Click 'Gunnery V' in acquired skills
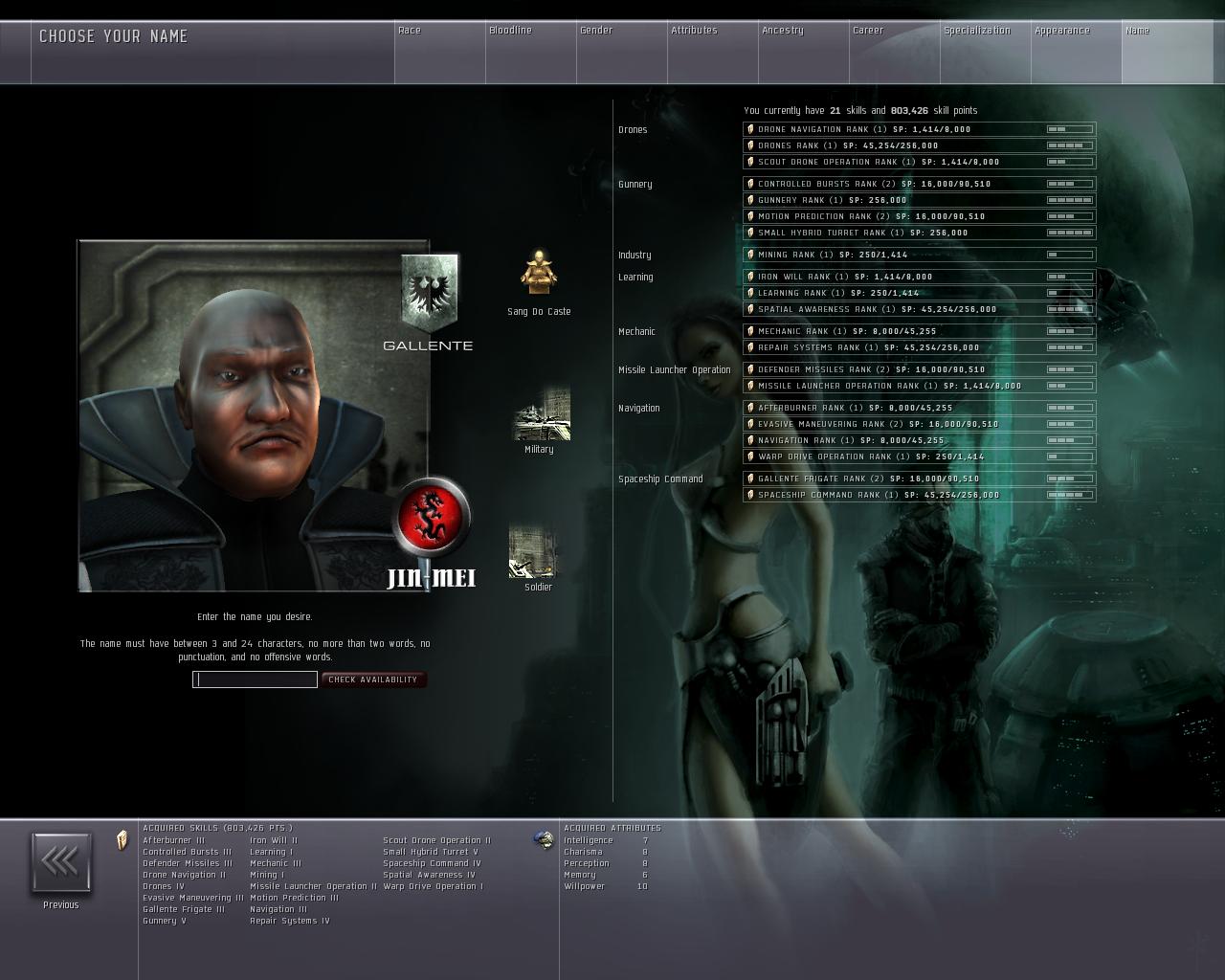Image resolution: width=1225 pixels, height=980 pixels. coord(165,921)
